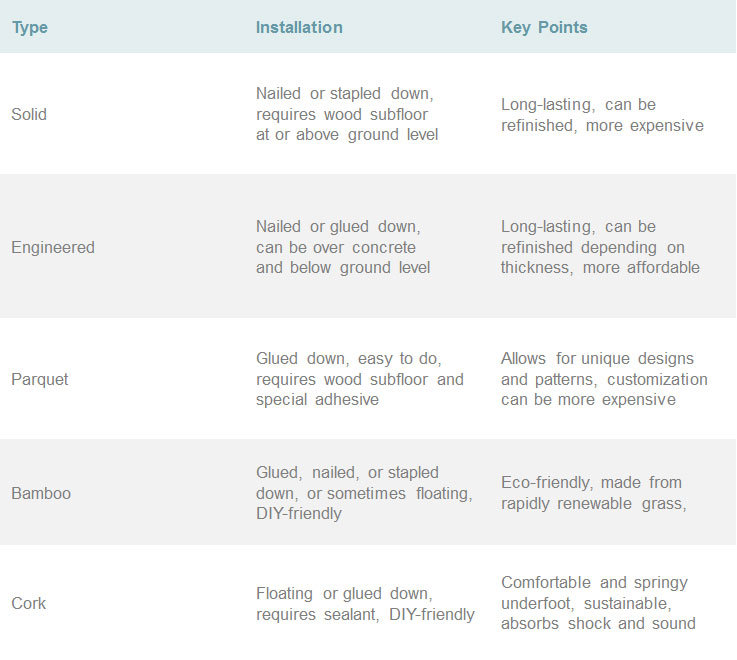The height and width of the screenshot is (660, 737).
Task: Select the Bamboo type cell
Action: (x=41, y=493)
